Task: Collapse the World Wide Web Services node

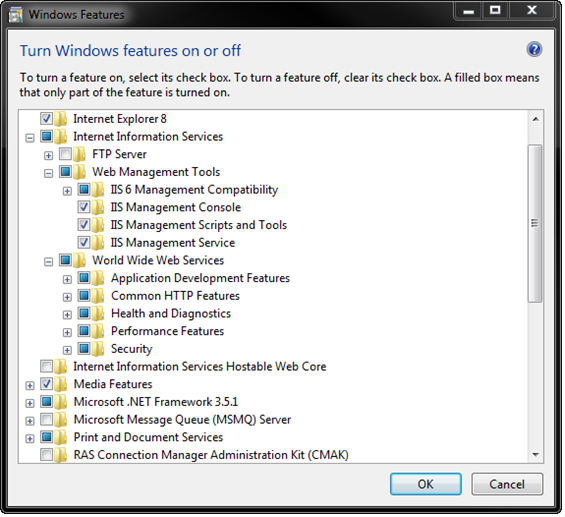Action: click(48, 262)
